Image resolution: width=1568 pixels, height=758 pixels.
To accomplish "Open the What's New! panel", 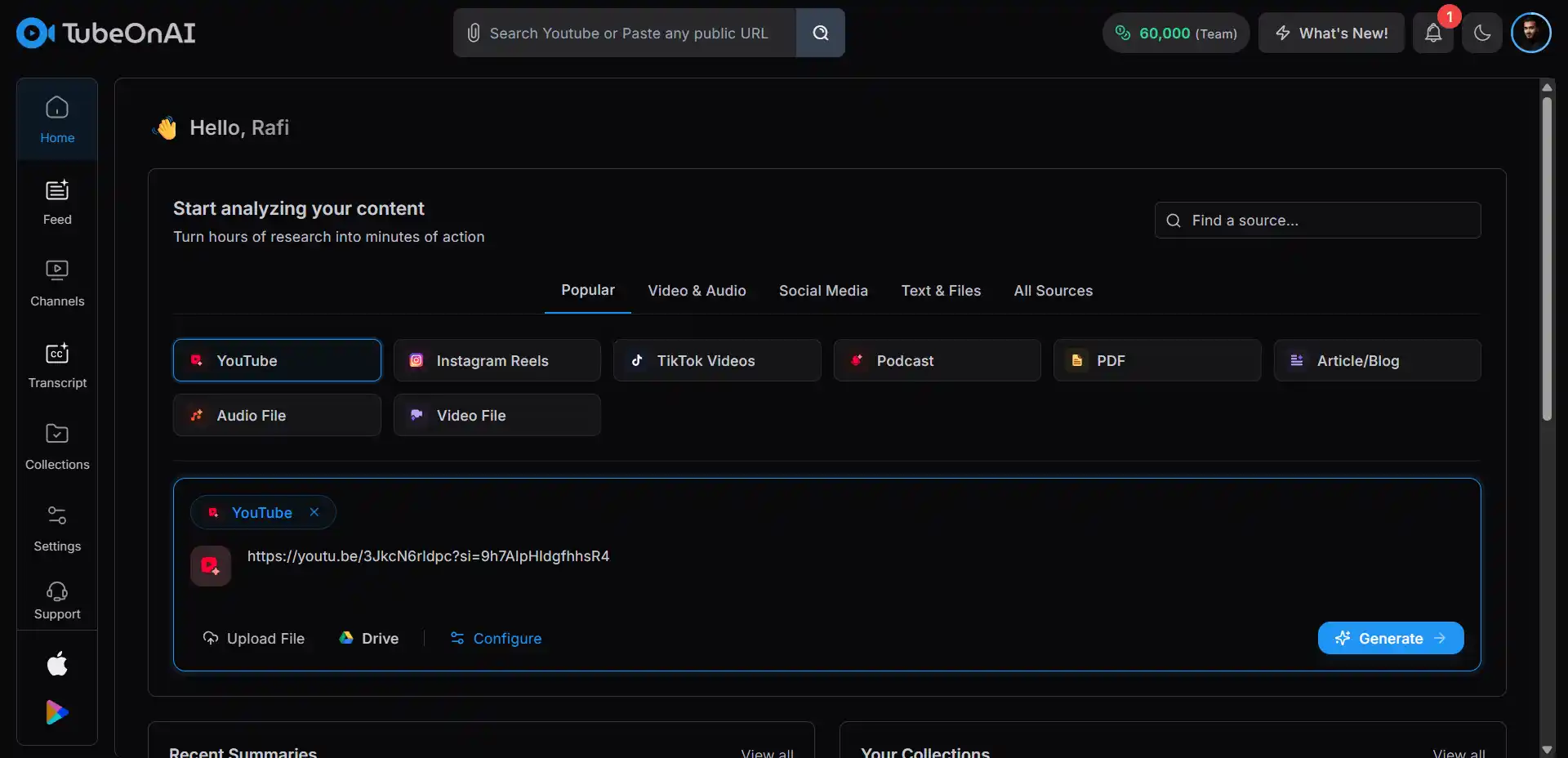I will pyautogui.click(x=1331, y=33).
